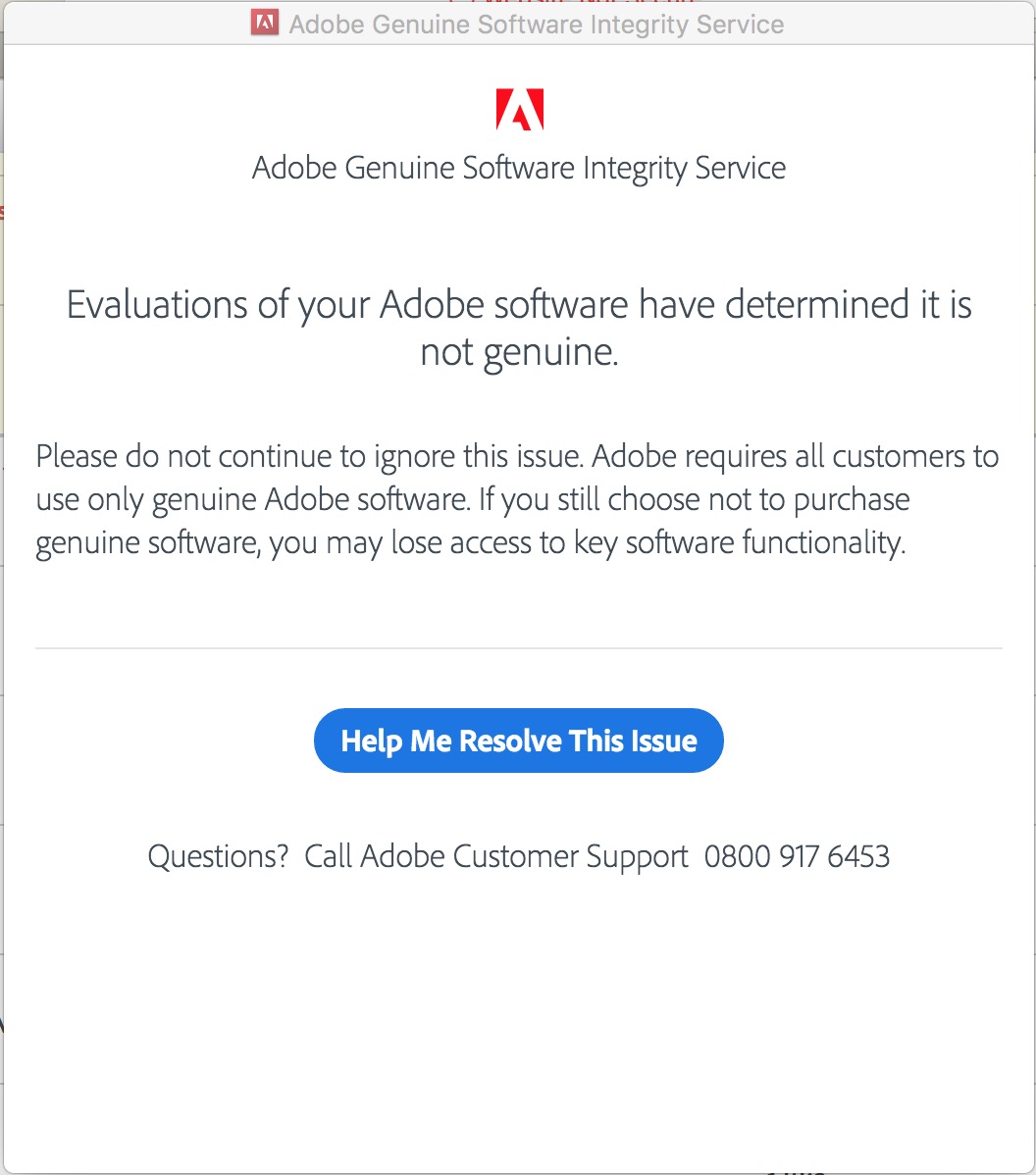The image size is (1036, 1175).
Task: Click the empty right side of the title bar
Action: click(912, 24)
